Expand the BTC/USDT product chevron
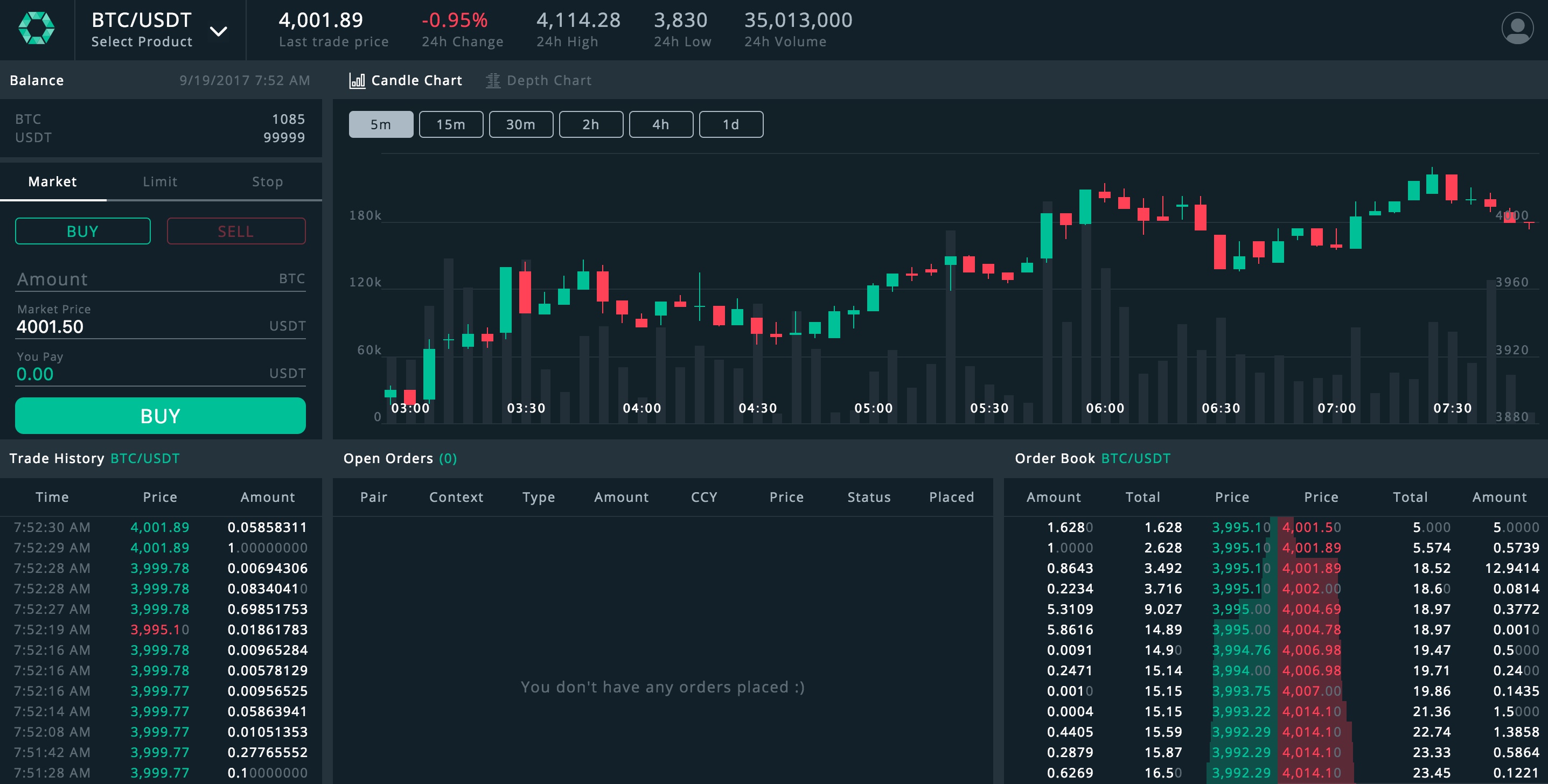 pyautogui.click(x=218, y=31)
